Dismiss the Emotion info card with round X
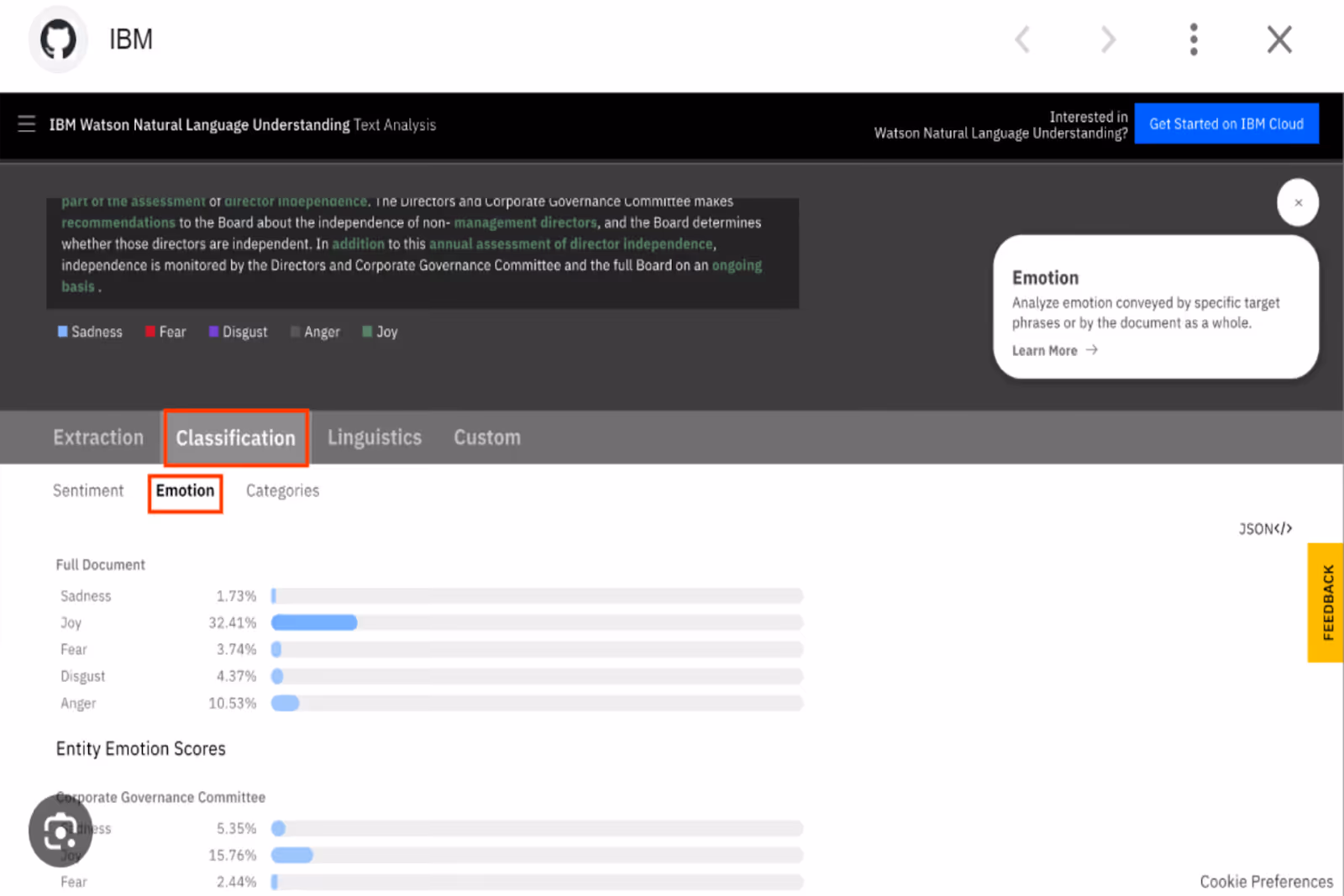1344x896 pixels. point(1298,202)
